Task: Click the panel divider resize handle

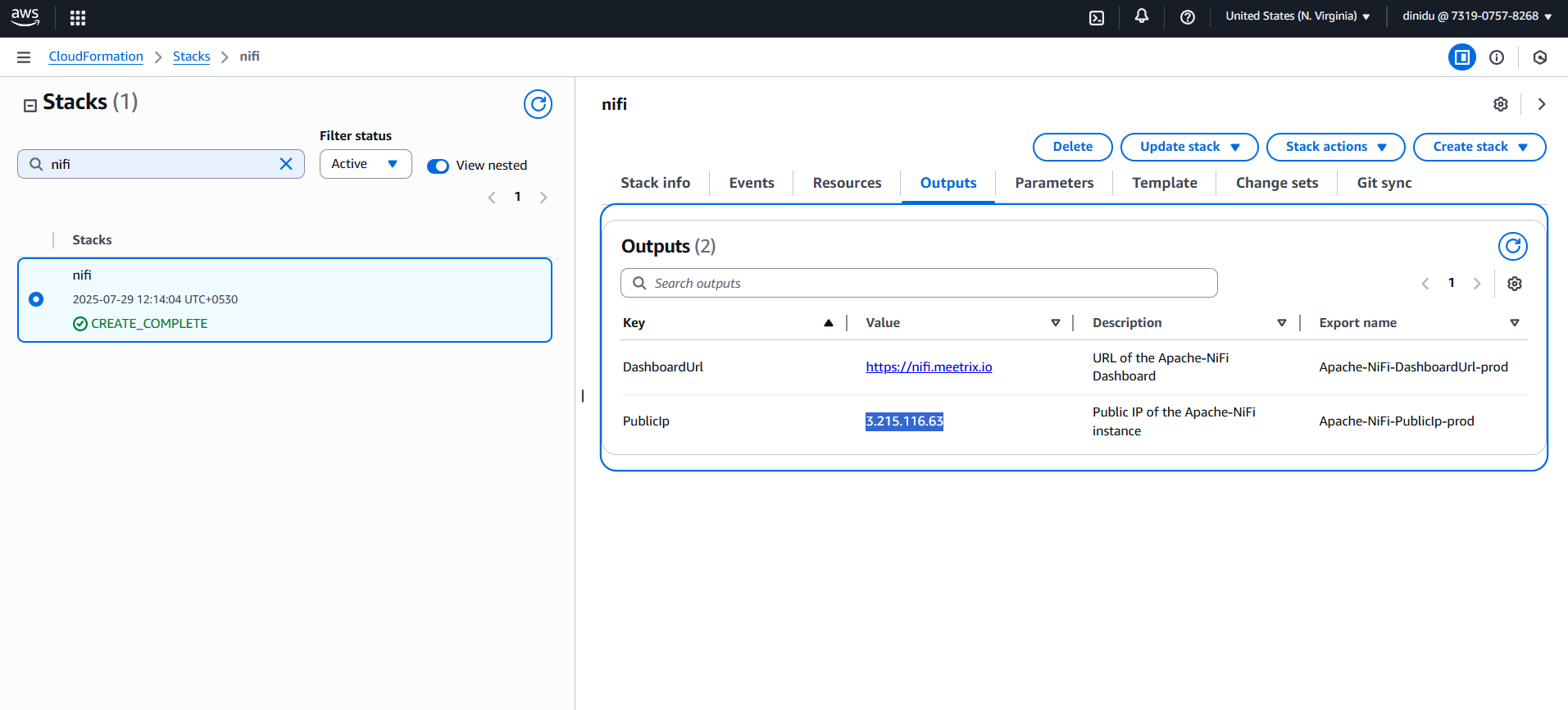Action: tap(583, 396)
